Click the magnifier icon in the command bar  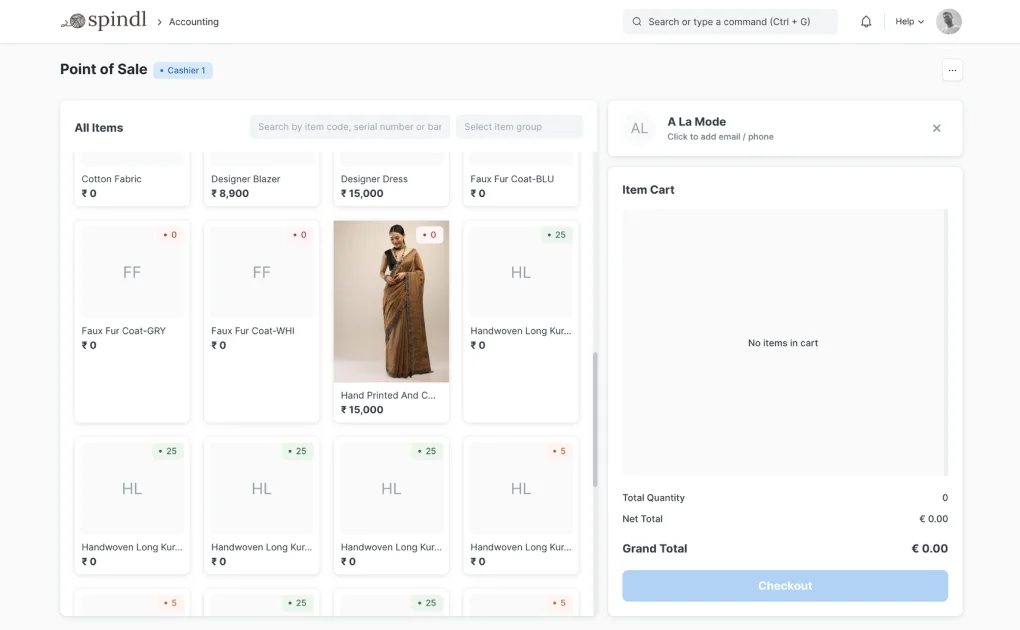(637, 20)
